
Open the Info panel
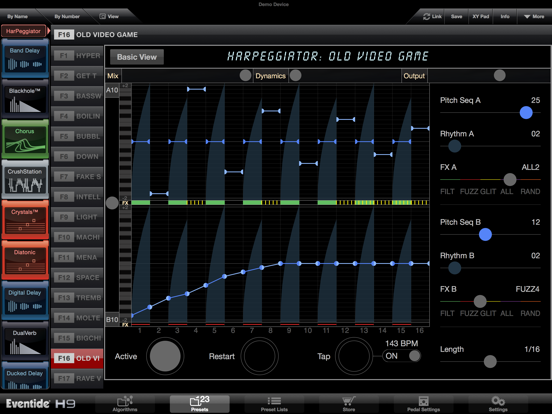click(505, 17)
